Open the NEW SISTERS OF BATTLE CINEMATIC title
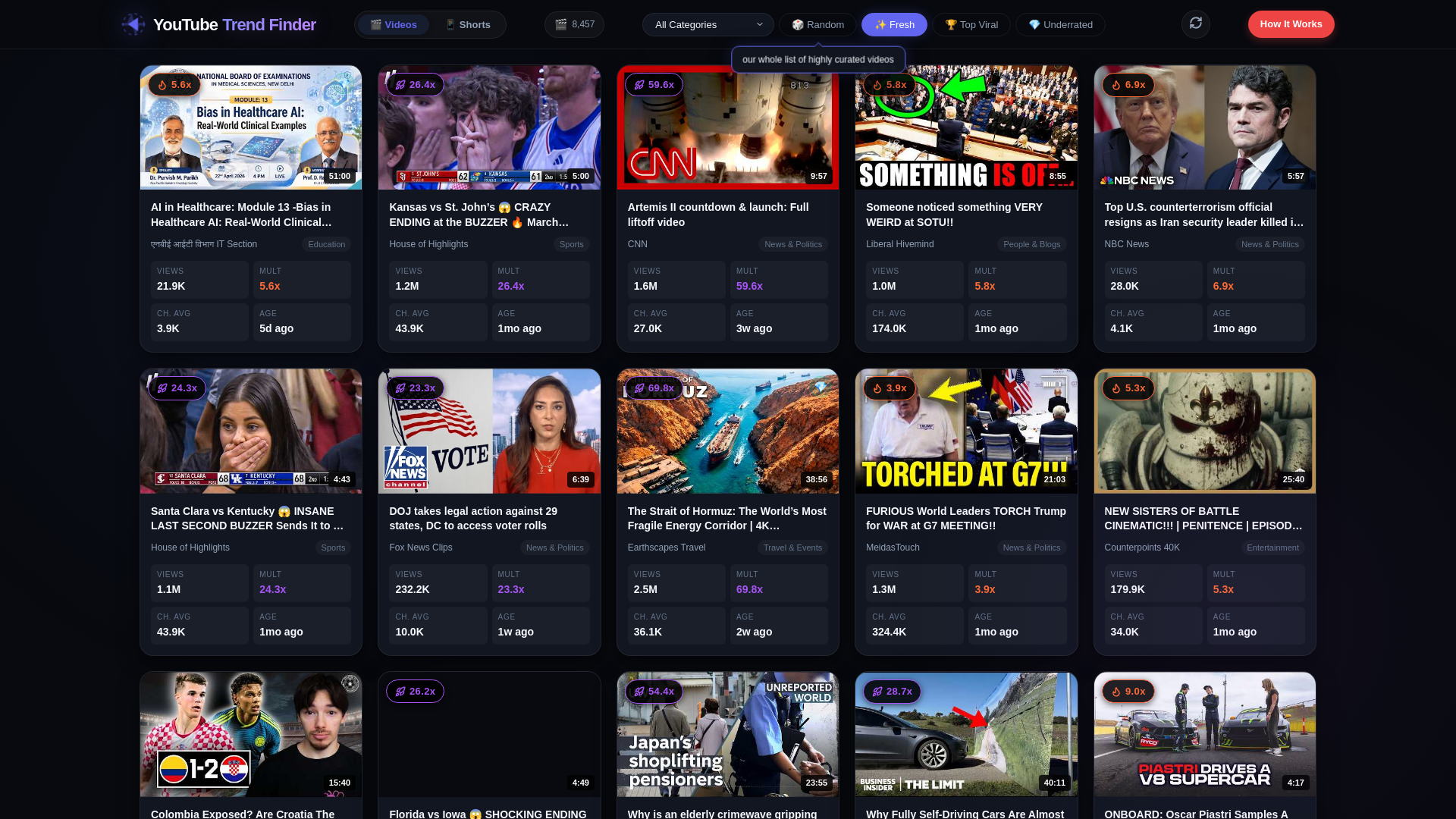 click(x=1204, y=518)
